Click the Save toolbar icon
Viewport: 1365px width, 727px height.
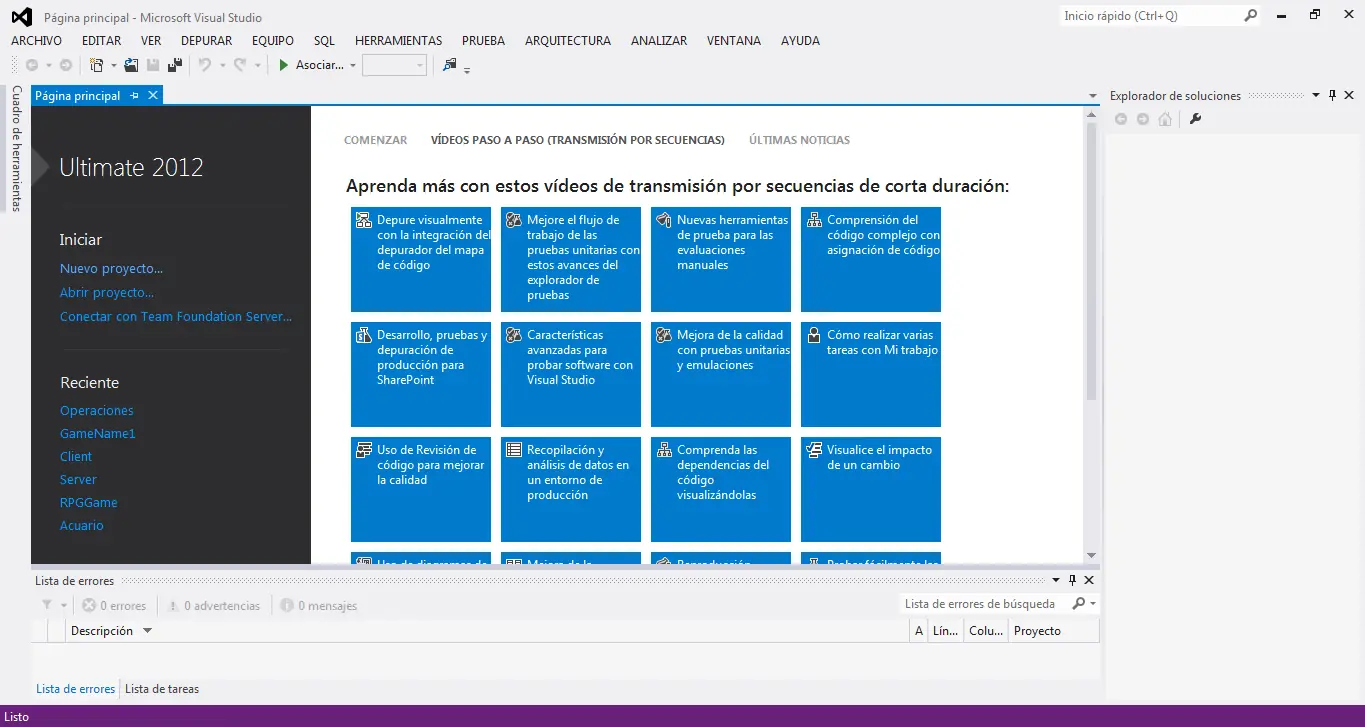(x=153, y=65)
